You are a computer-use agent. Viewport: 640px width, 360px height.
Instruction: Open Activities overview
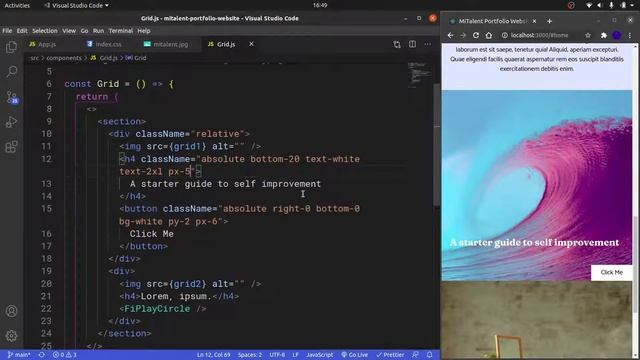[17, 5]
